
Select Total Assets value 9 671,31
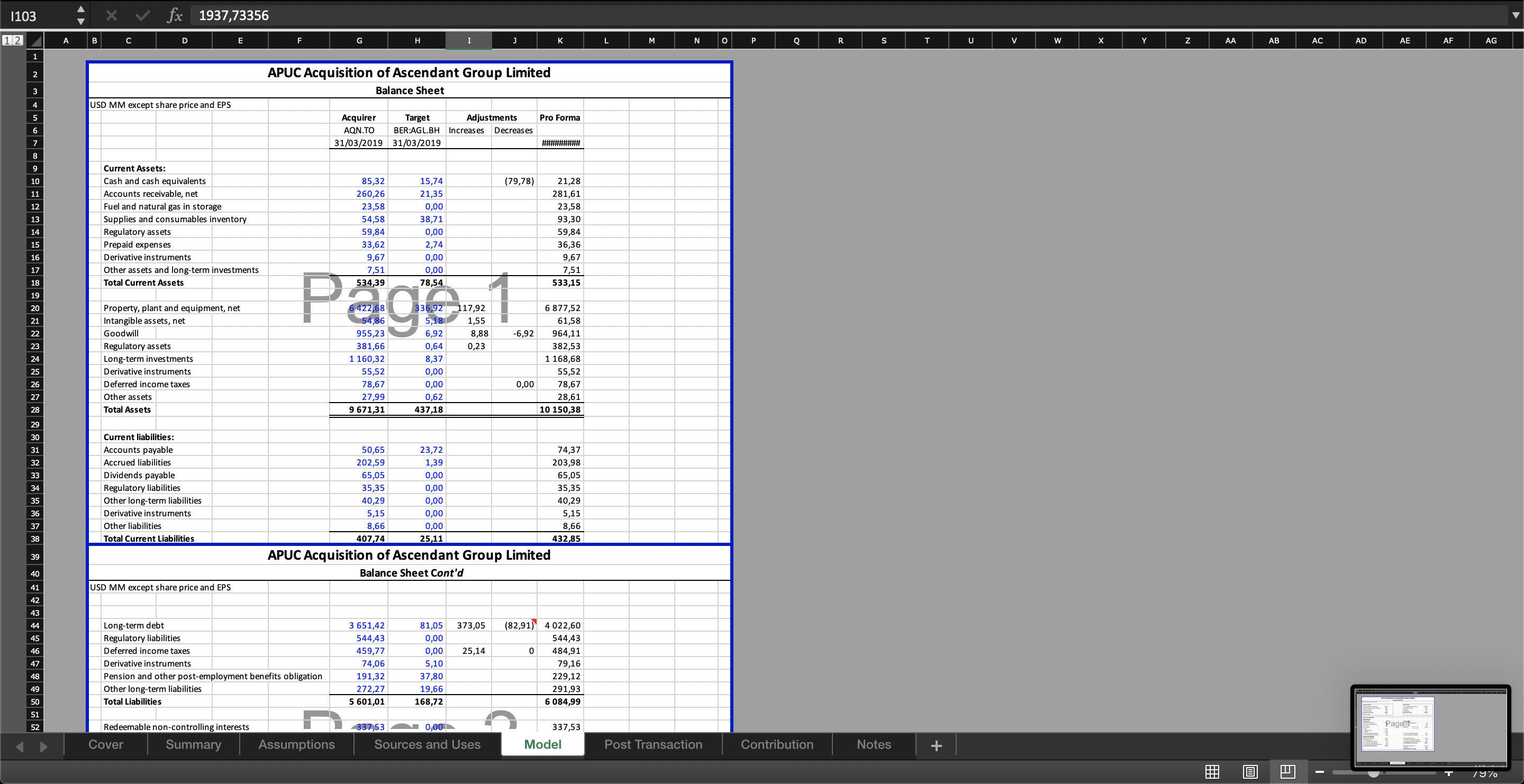click(x=359, y=410)
